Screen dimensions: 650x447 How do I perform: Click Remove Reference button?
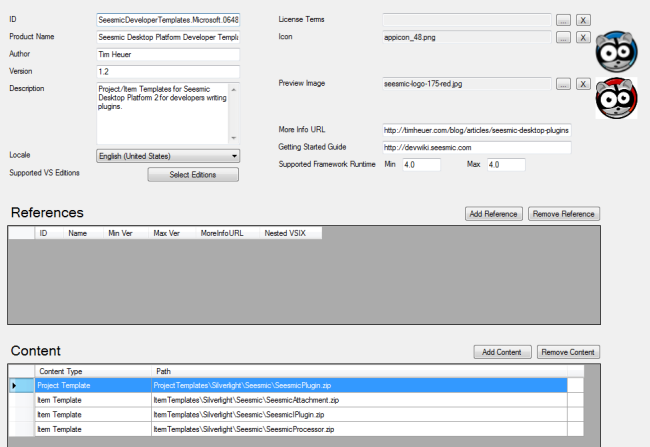(x=564, y=214)
